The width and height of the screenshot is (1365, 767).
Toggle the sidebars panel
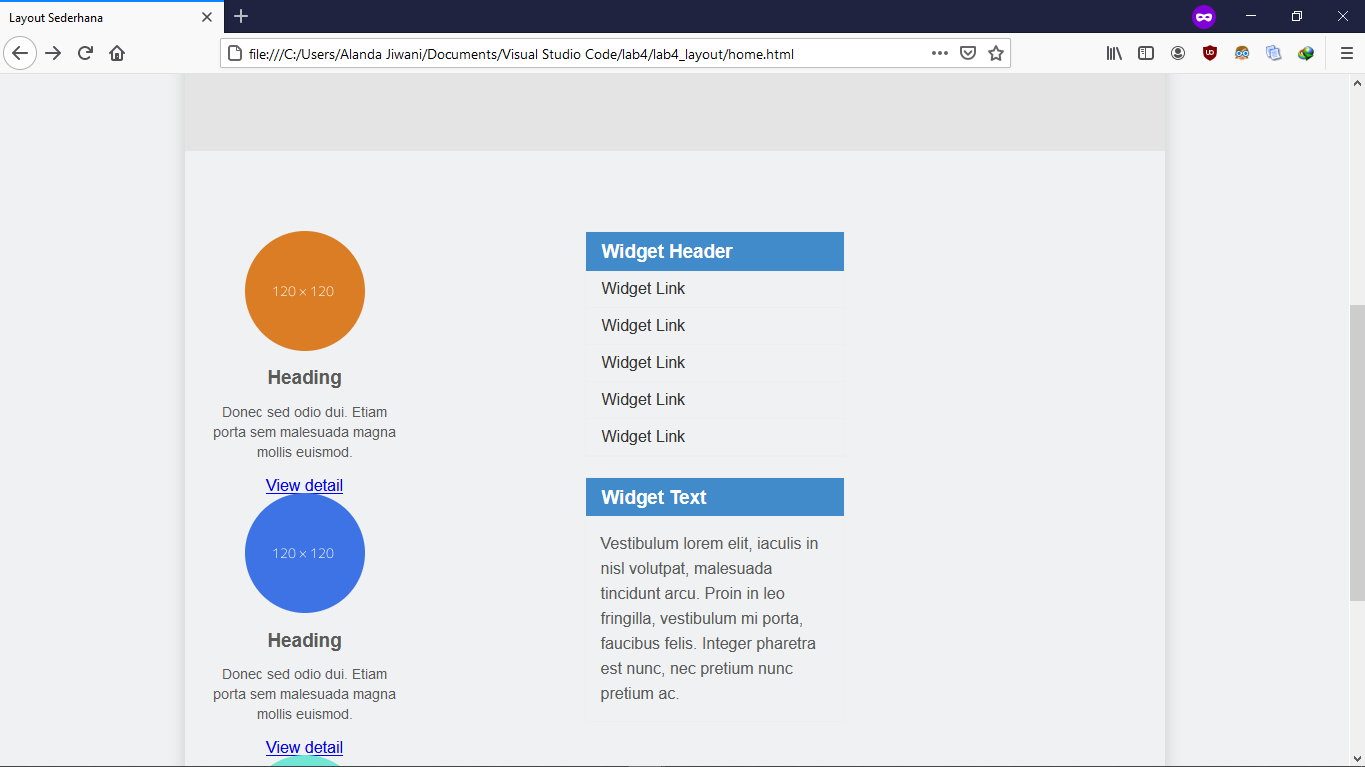[1146, 53]
